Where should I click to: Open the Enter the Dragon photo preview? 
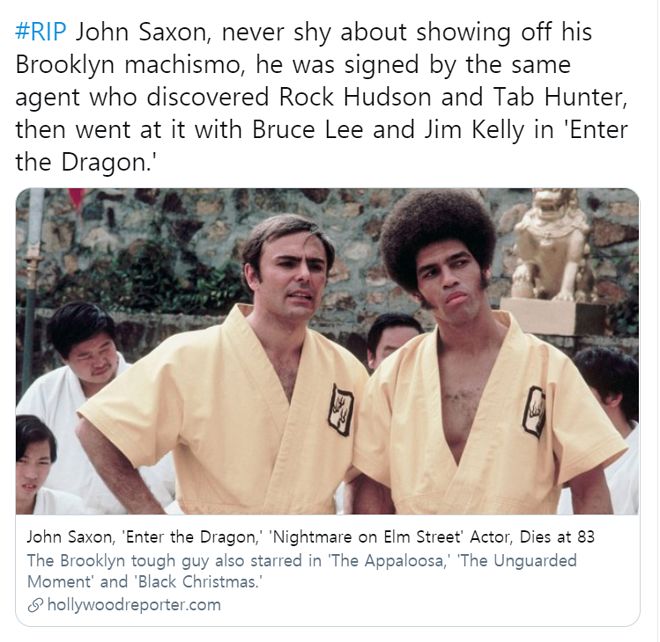point(327,351)
